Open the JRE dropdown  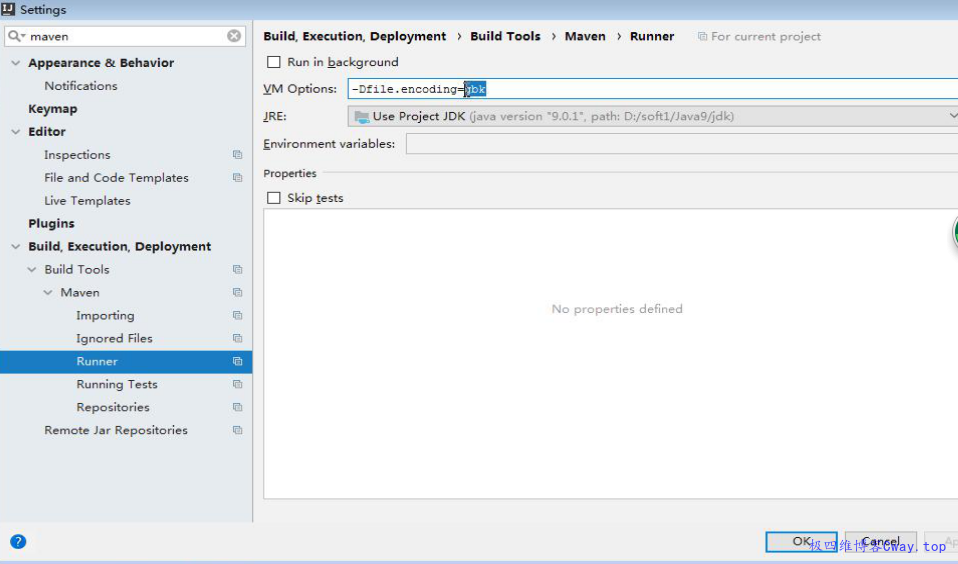coord(653,116)
